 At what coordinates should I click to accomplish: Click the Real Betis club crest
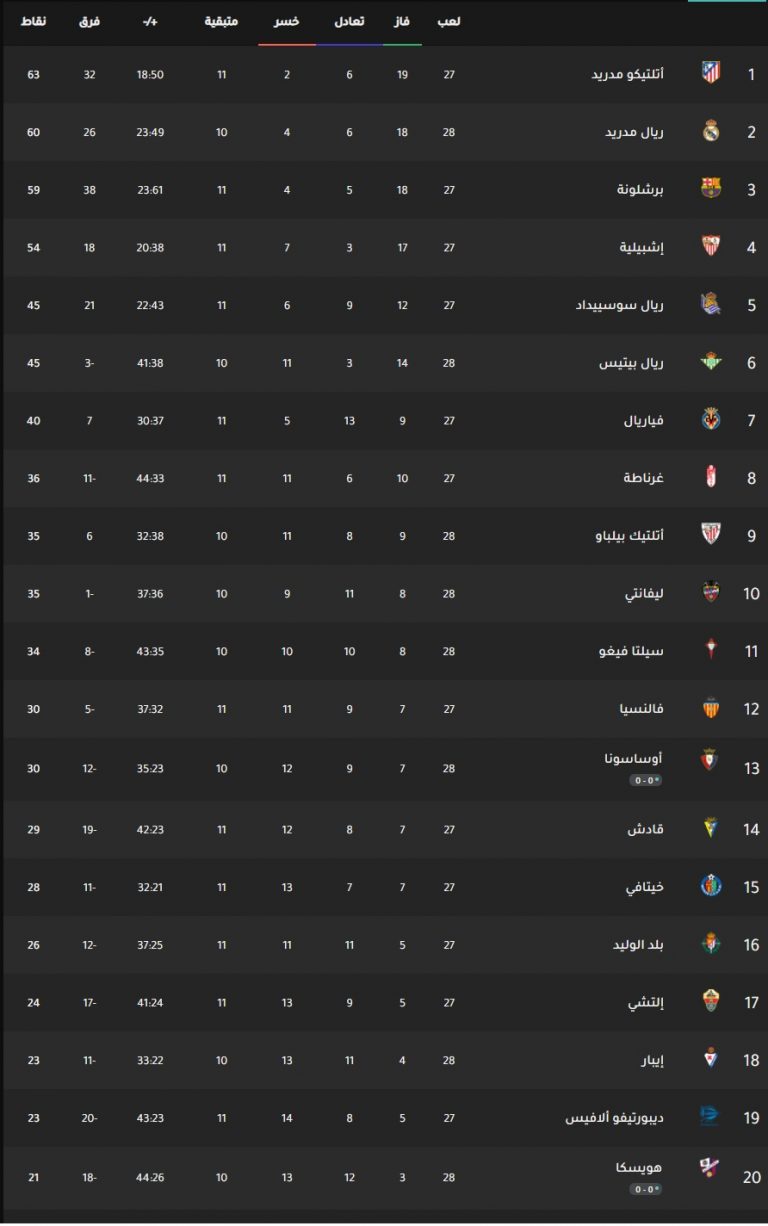pos(711,362)
